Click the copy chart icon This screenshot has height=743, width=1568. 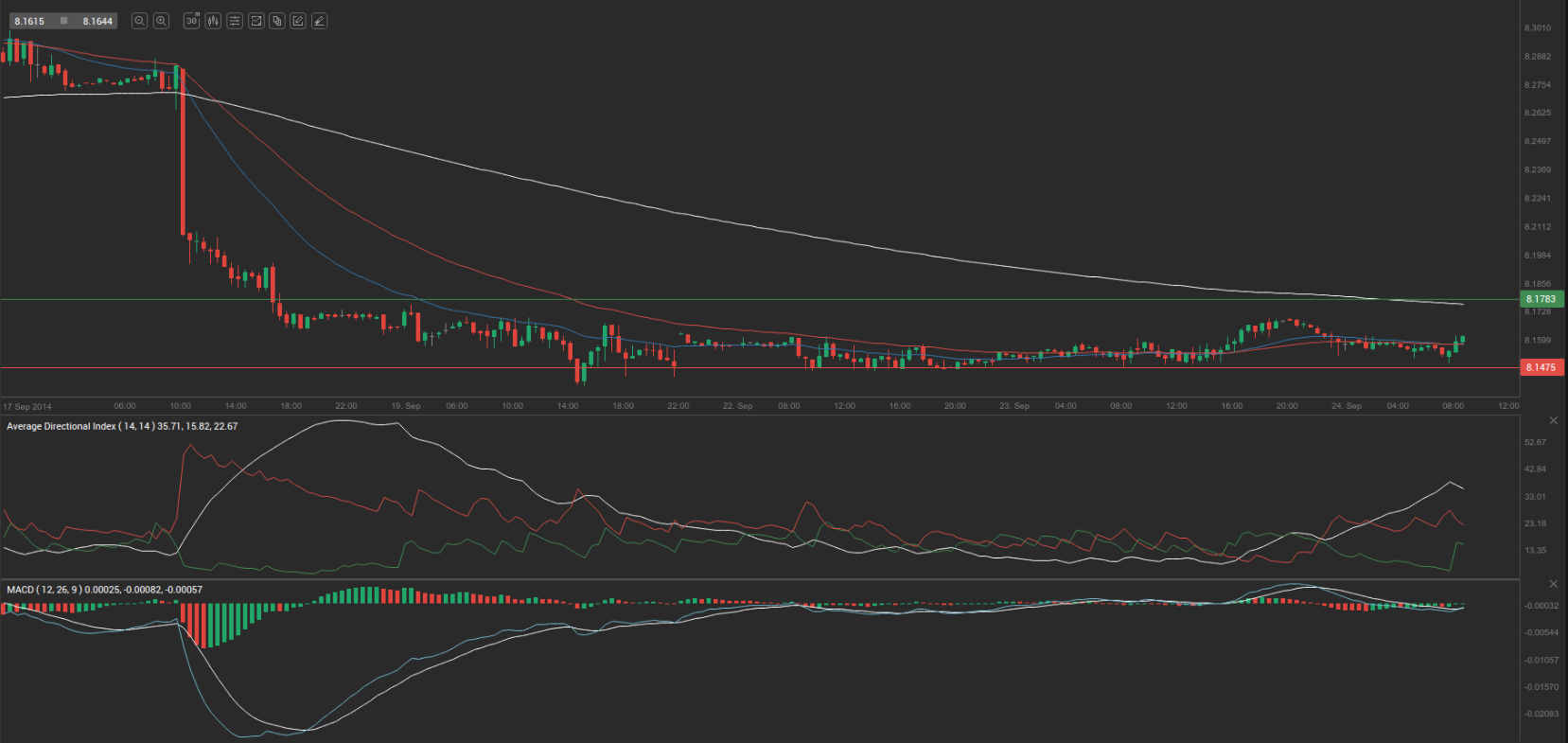pyautogui.click(x=277, y=21)
